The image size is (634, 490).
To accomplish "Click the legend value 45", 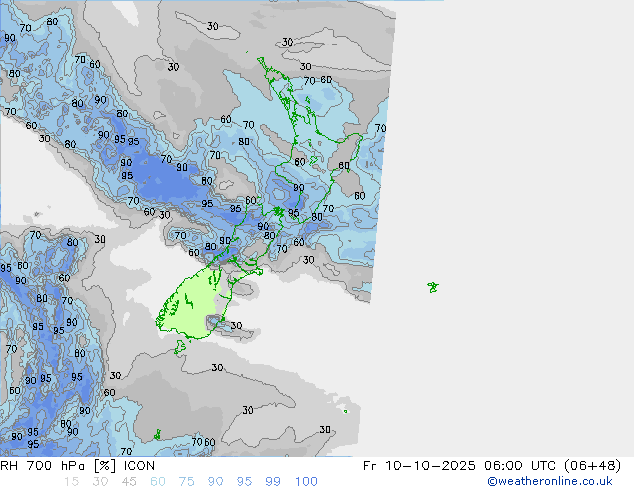I will point(129,482).
